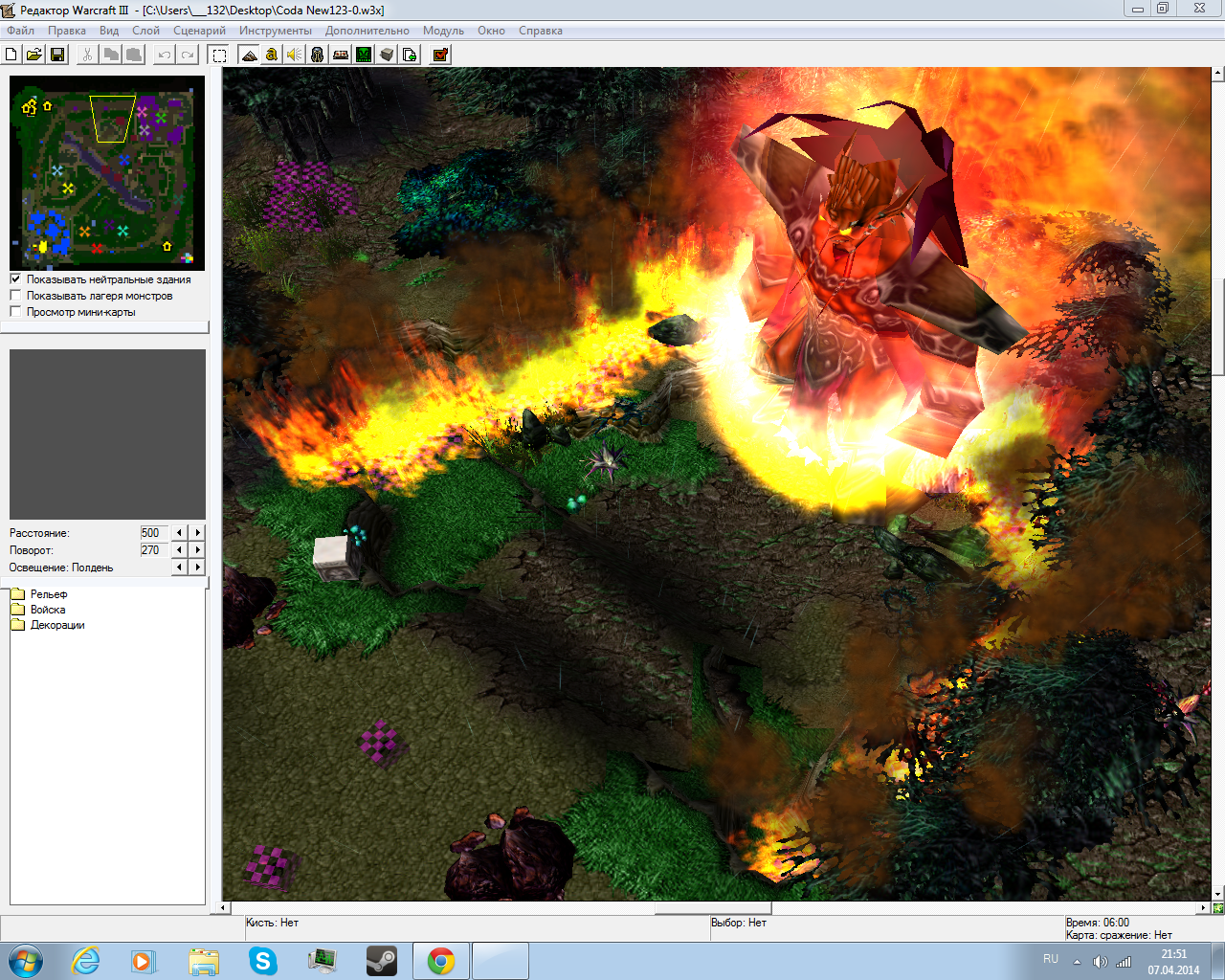Click the 'Расстояние' value field 500
Viewport: 1225px width, 980px height.
click(154, 533)
